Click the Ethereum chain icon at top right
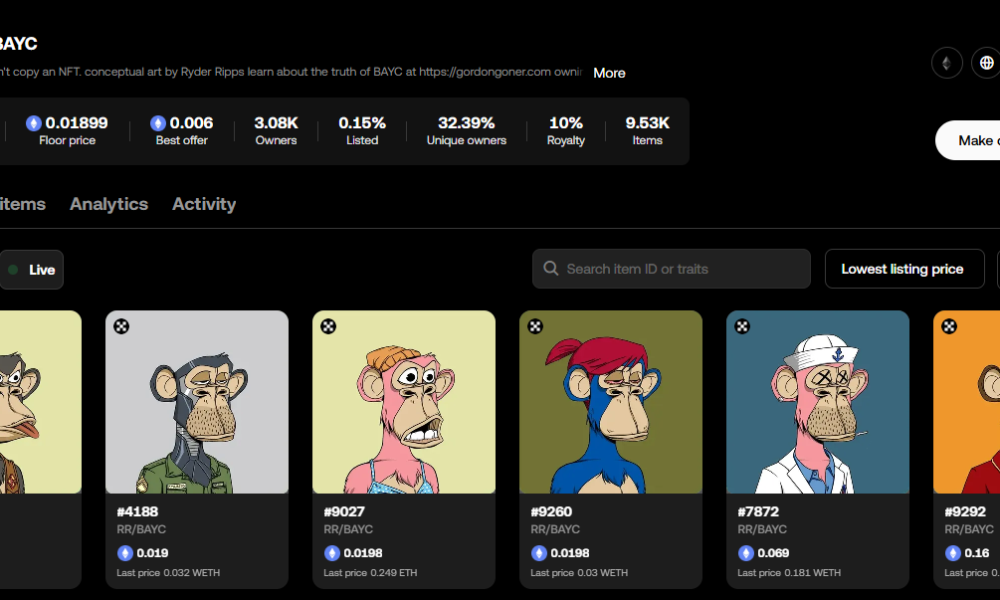Image resolution: width=1000 pixels, height=600 pixels. [946, 63]
